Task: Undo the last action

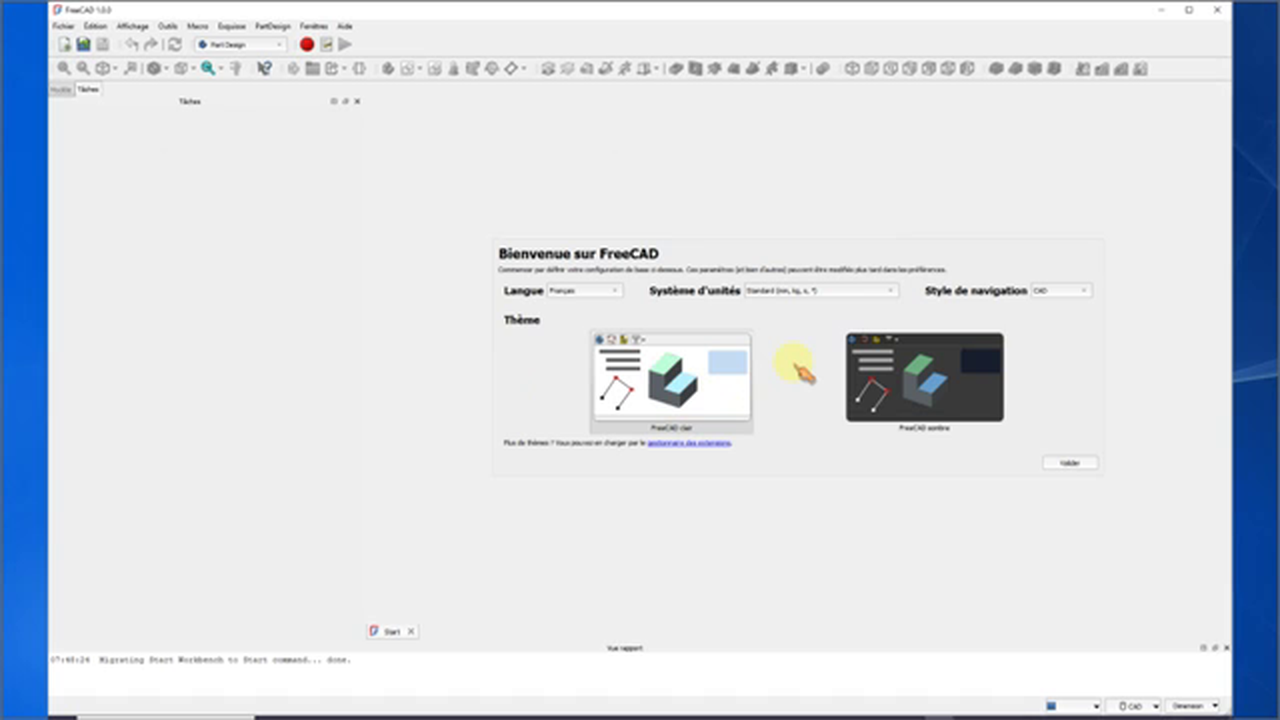Action: pyautogui.click(x=131, y=44)
